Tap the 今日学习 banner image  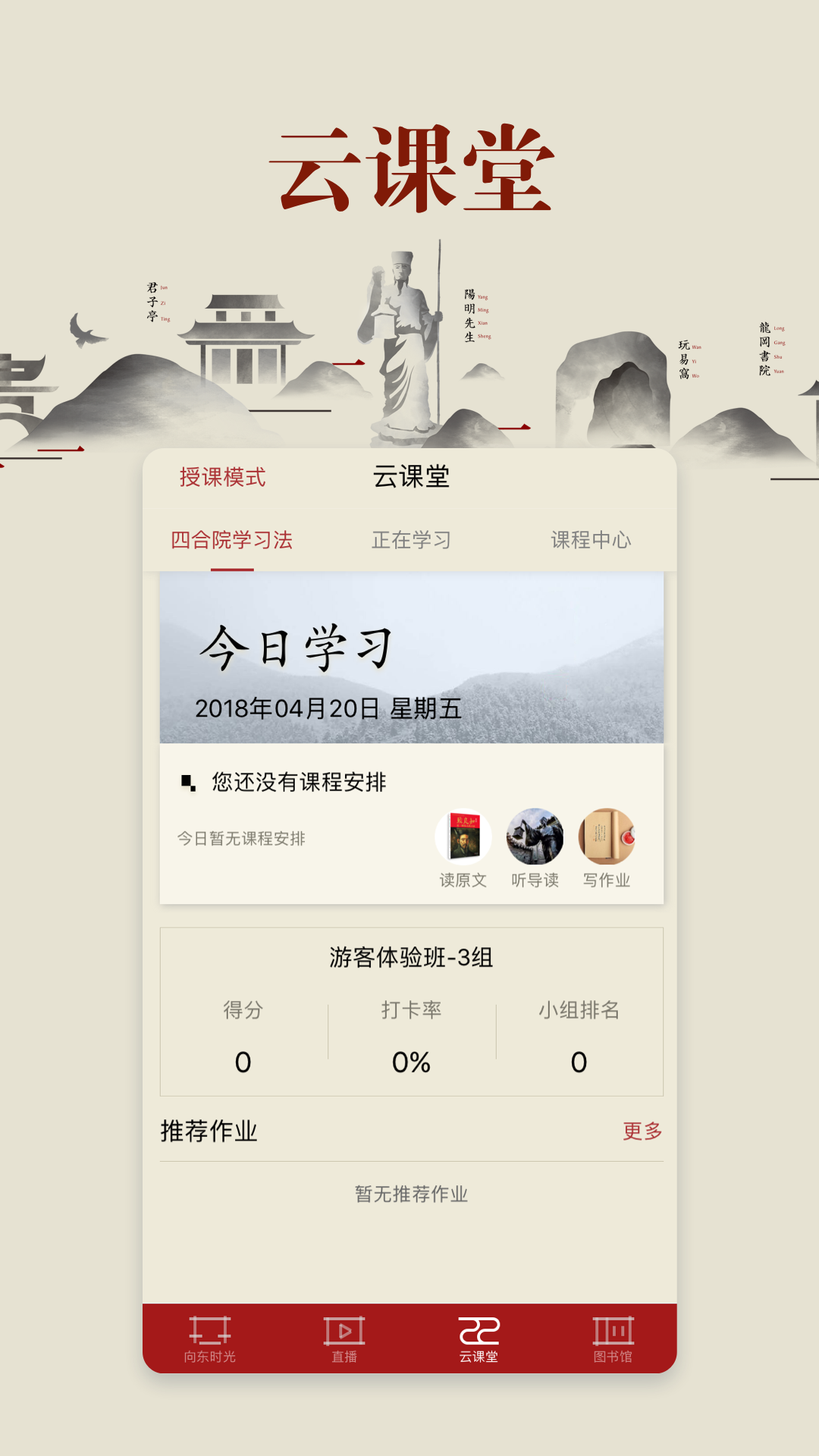click(x=412, y=657)
